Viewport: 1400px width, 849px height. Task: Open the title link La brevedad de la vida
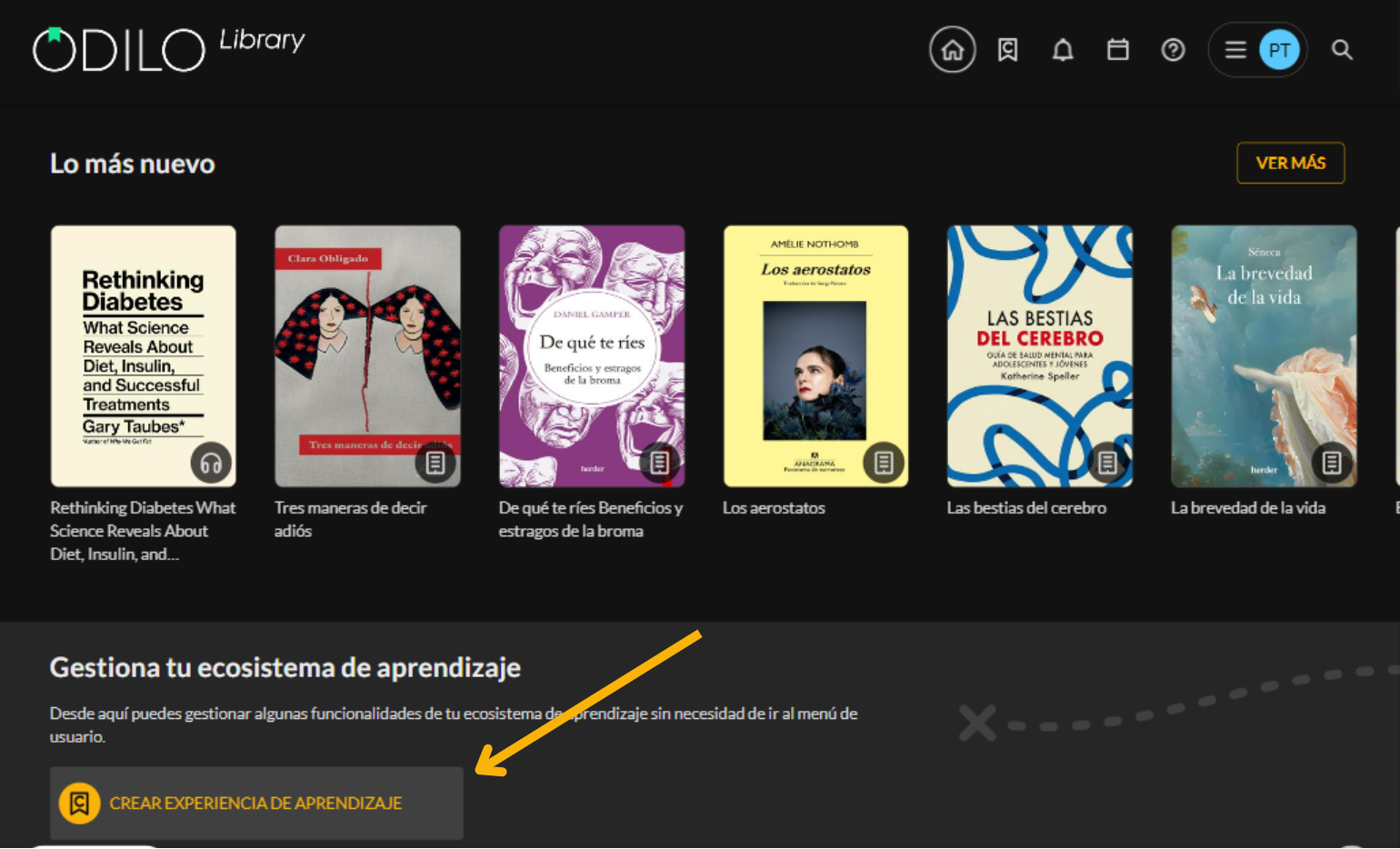[1248, 508]
